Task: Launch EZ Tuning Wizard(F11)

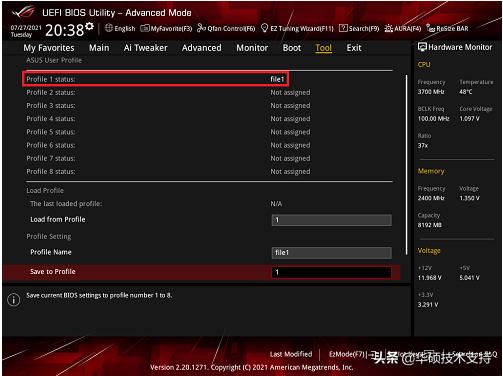Action: [x=297, y=28]
